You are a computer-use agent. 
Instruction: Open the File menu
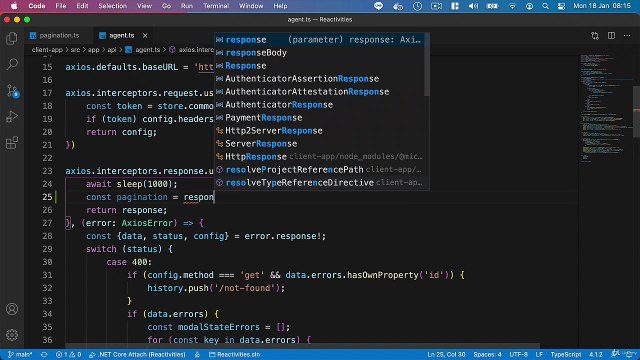click(x=61, y=6)
